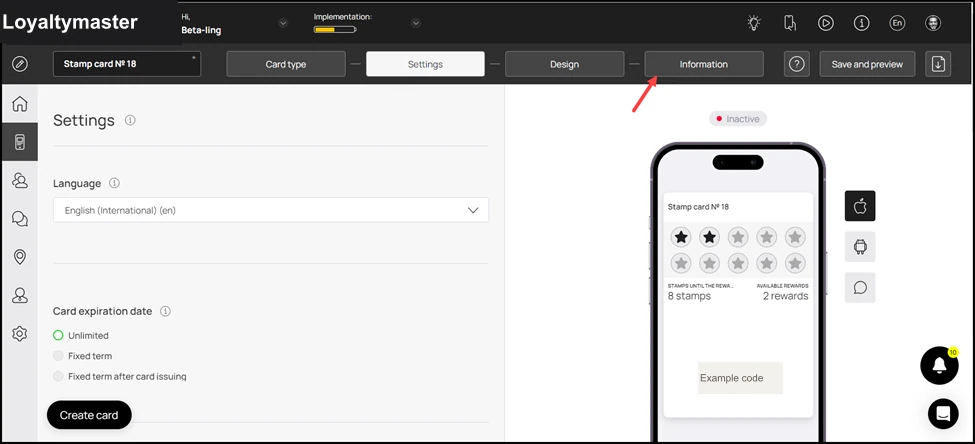
Task: Open the support chat widget icon
Action: [943, 414]
